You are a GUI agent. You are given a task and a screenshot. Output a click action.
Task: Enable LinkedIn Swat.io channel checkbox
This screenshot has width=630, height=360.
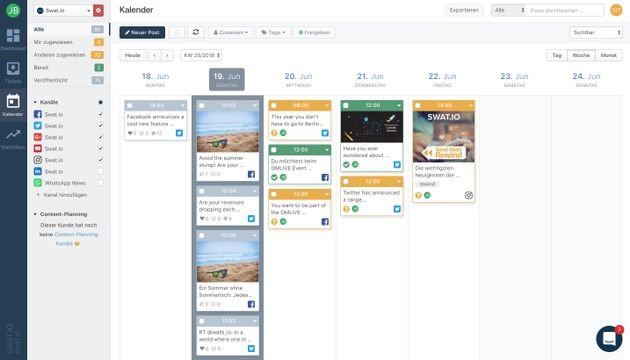pyautogui.click(x=100, y=171)
